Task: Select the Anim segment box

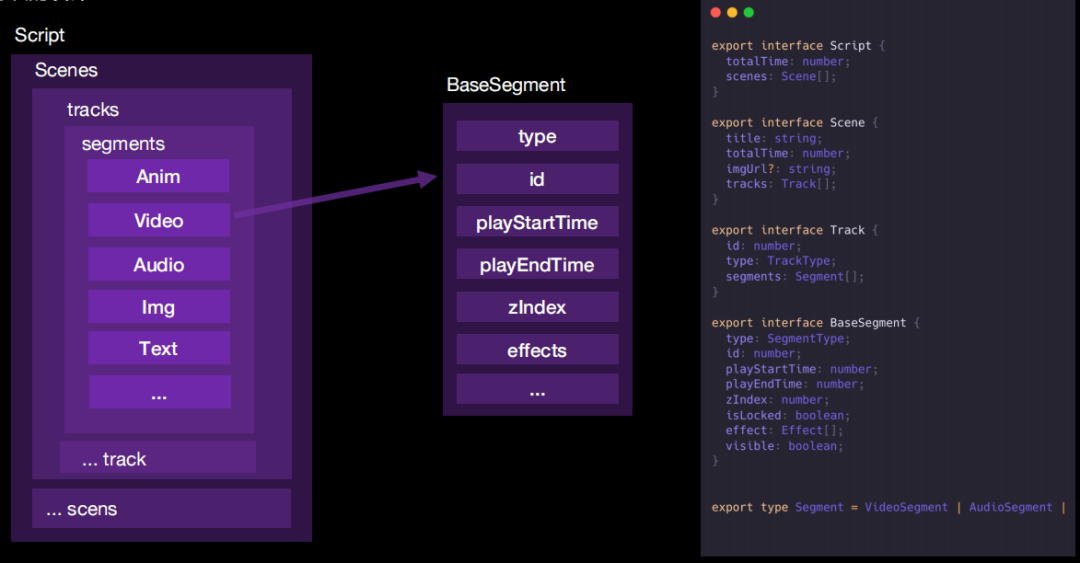Action: [x=158, y=176]
